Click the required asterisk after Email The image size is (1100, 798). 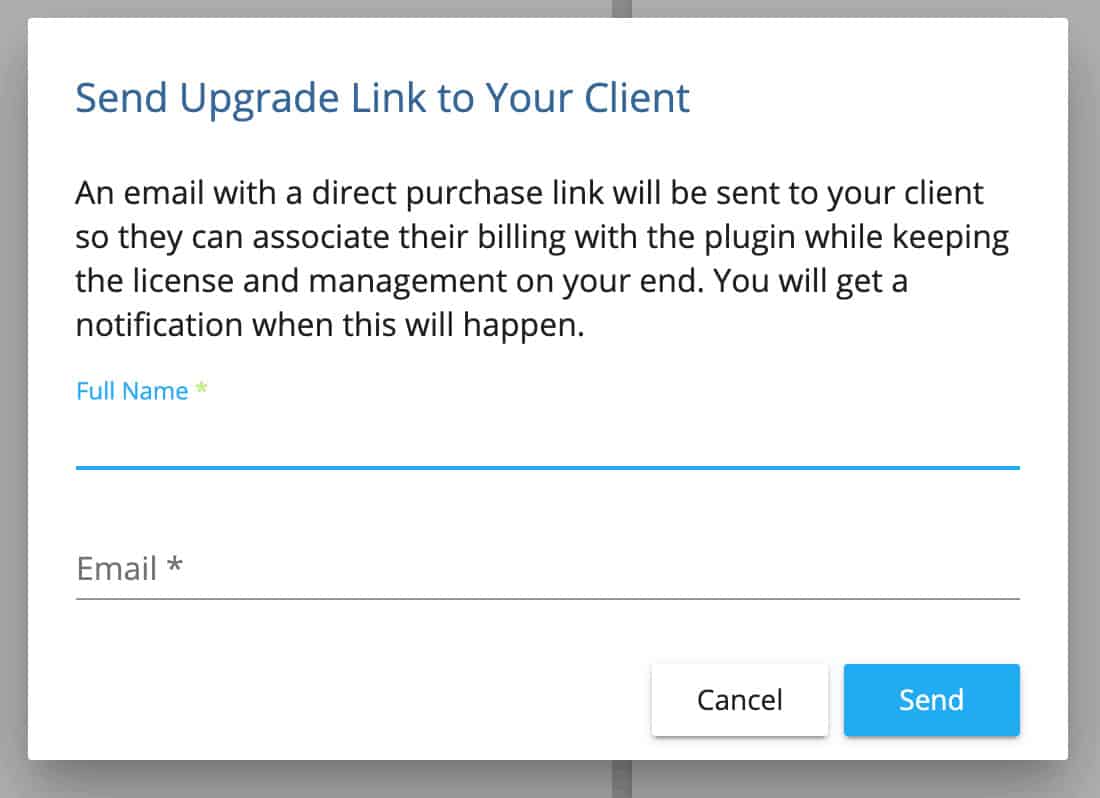pyautogui.click(x=175, y=568)
